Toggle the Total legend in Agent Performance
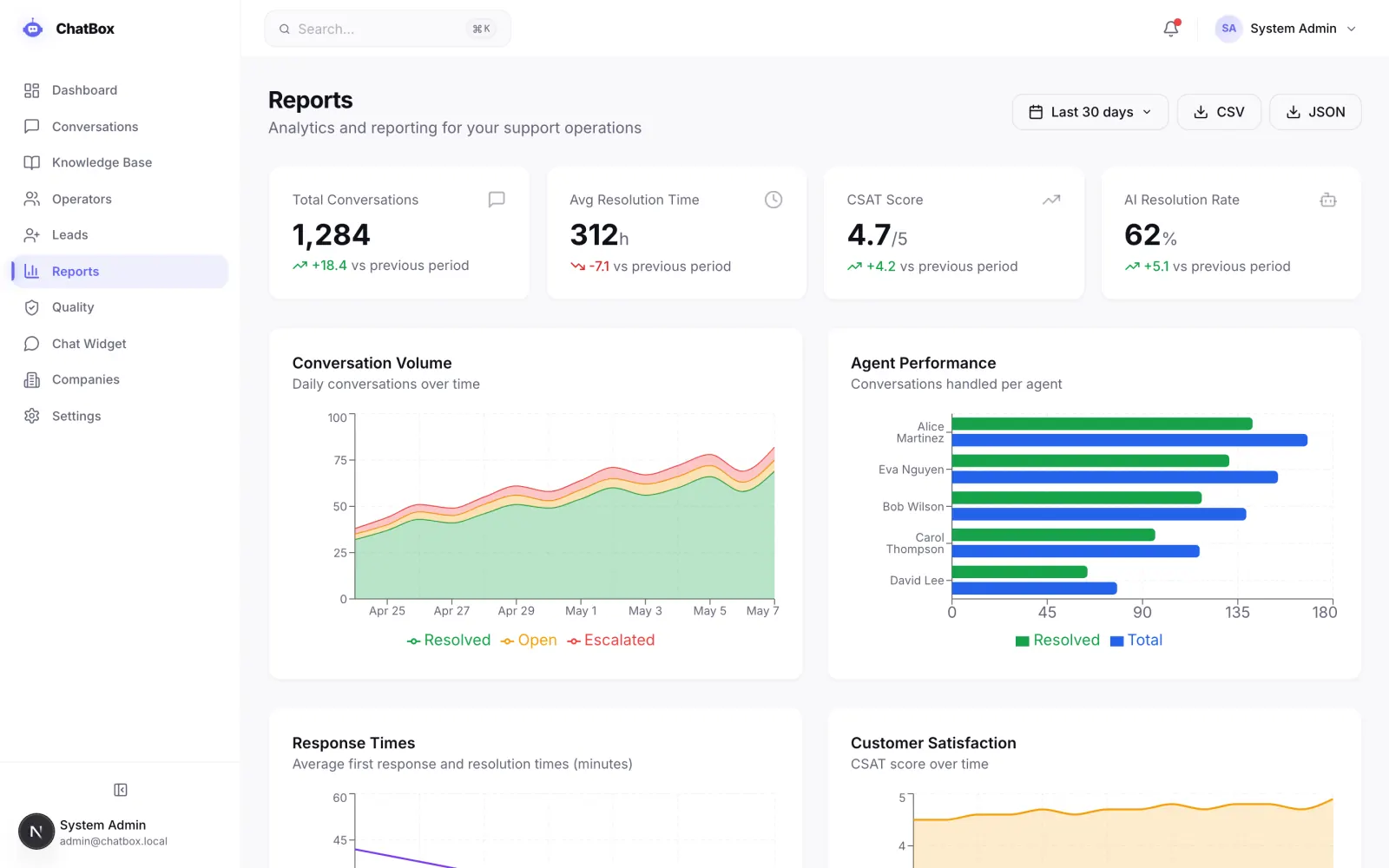The height and width of the screenshot is (868, 1389). click(x=1136, y=641)
